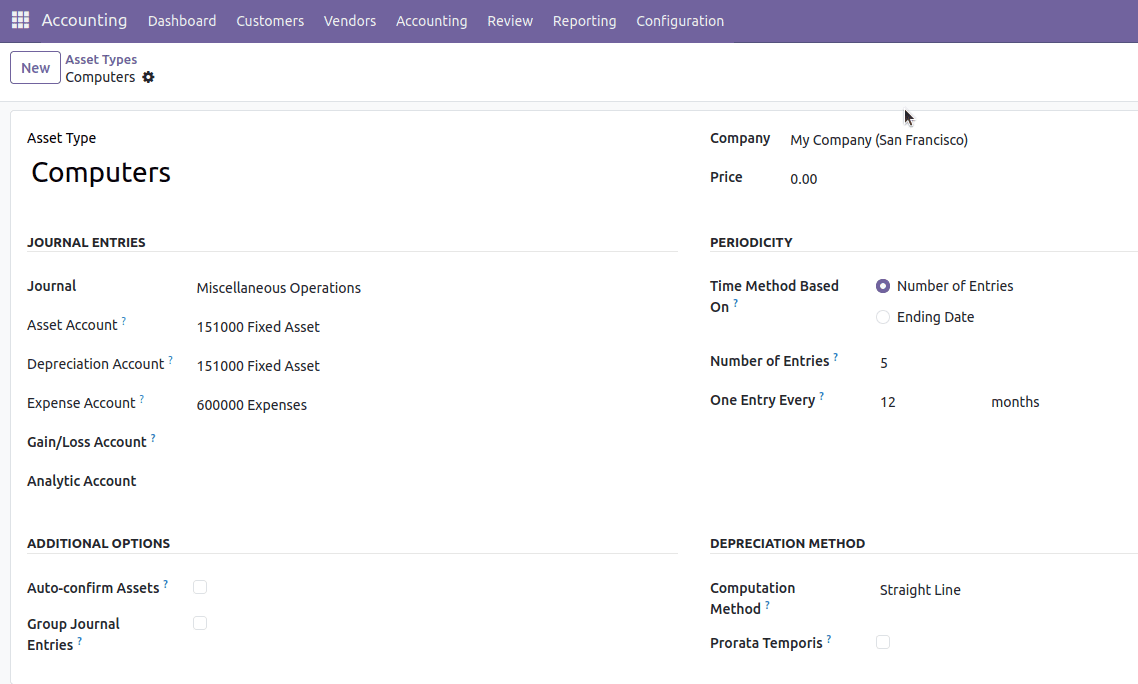Image resolution: width=1138 pixels, height=684 pixels.
Task: Open the Reporting menu
Action: 584,21
